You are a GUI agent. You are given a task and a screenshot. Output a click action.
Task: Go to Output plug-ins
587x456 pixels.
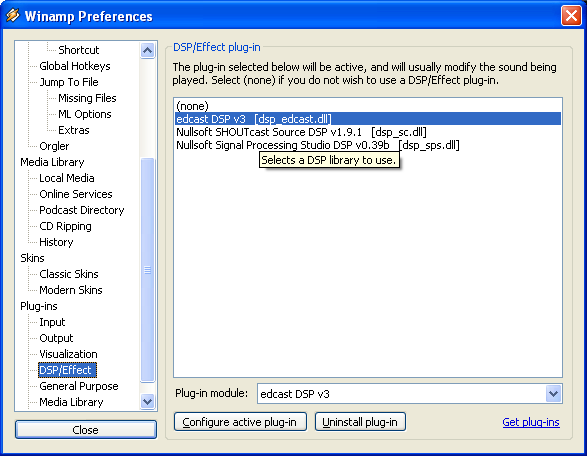(56, 338)
